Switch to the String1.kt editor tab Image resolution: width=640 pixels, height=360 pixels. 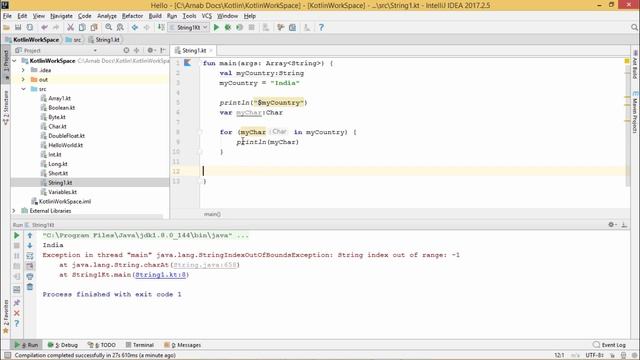(x=194, y=51)
